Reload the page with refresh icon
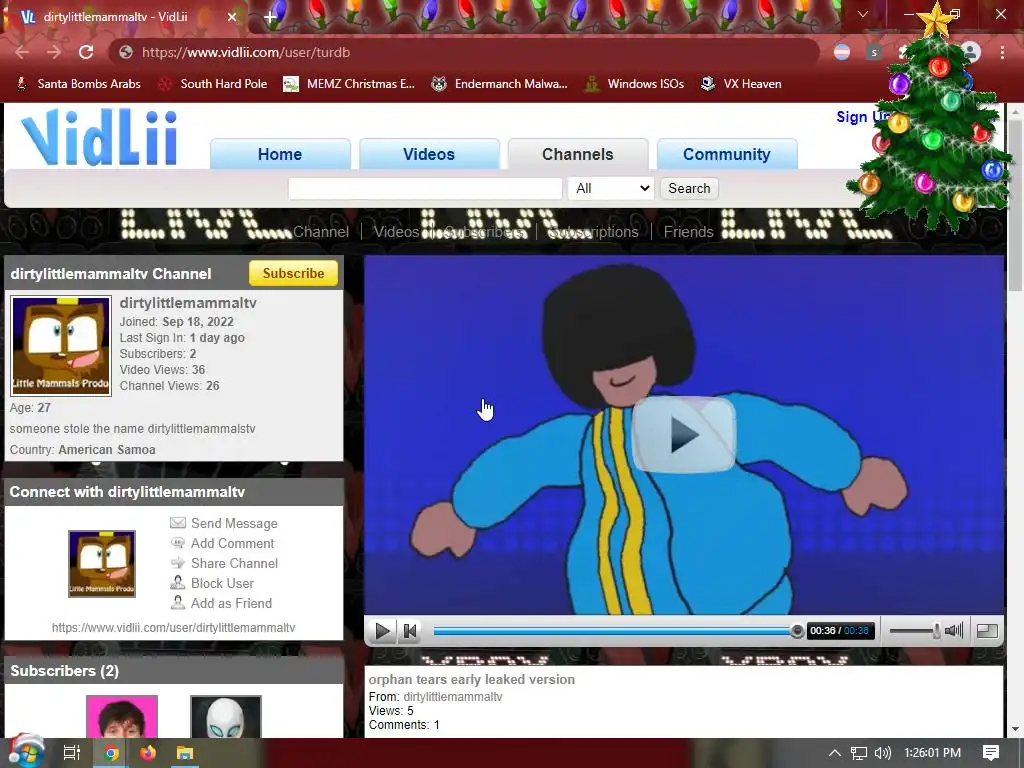Image resolution: width=1024 pixels, height=768 pixels. coord(86,52)
